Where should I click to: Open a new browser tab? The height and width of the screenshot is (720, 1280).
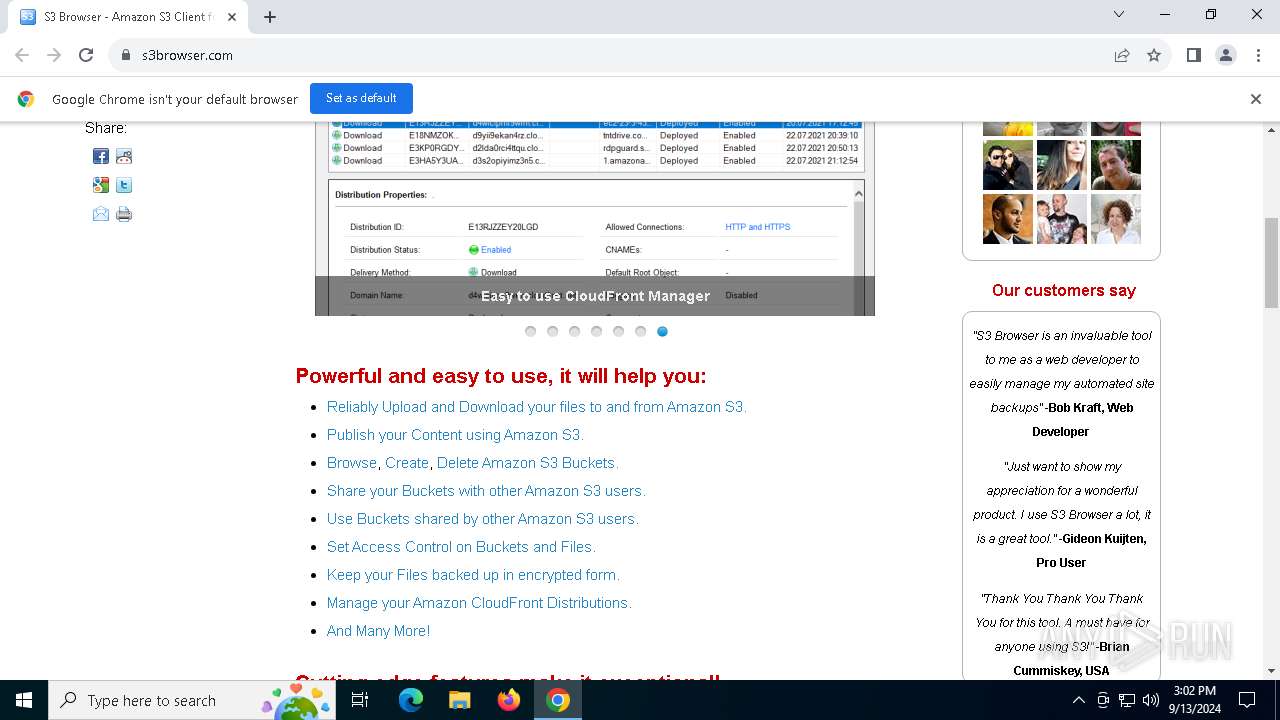(x=270, y=16)
